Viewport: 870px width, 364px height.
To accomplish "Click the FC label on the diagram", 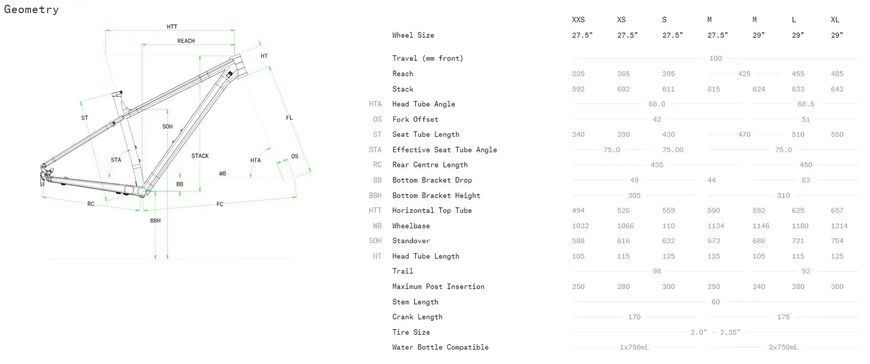I will pos(220,204).
